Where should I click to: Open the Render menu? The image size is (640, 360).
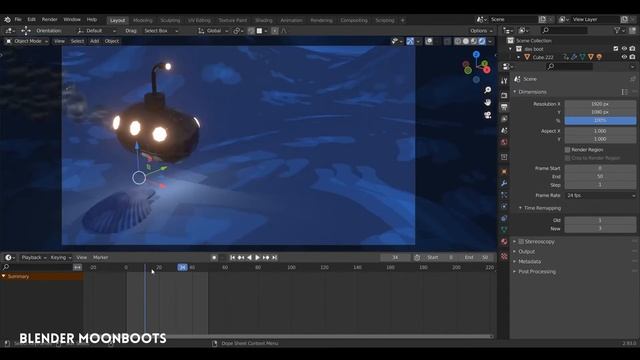(x=49, y=20)
